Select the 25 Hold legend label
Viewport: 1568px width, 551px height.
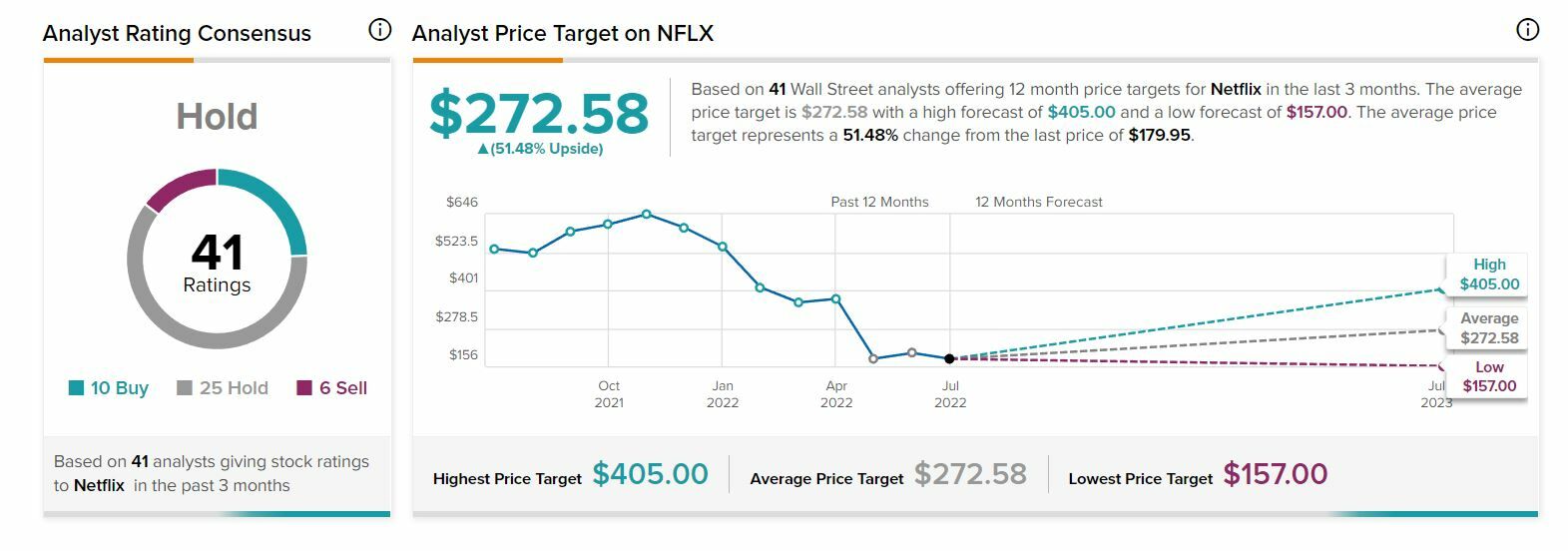coord(234,388)
